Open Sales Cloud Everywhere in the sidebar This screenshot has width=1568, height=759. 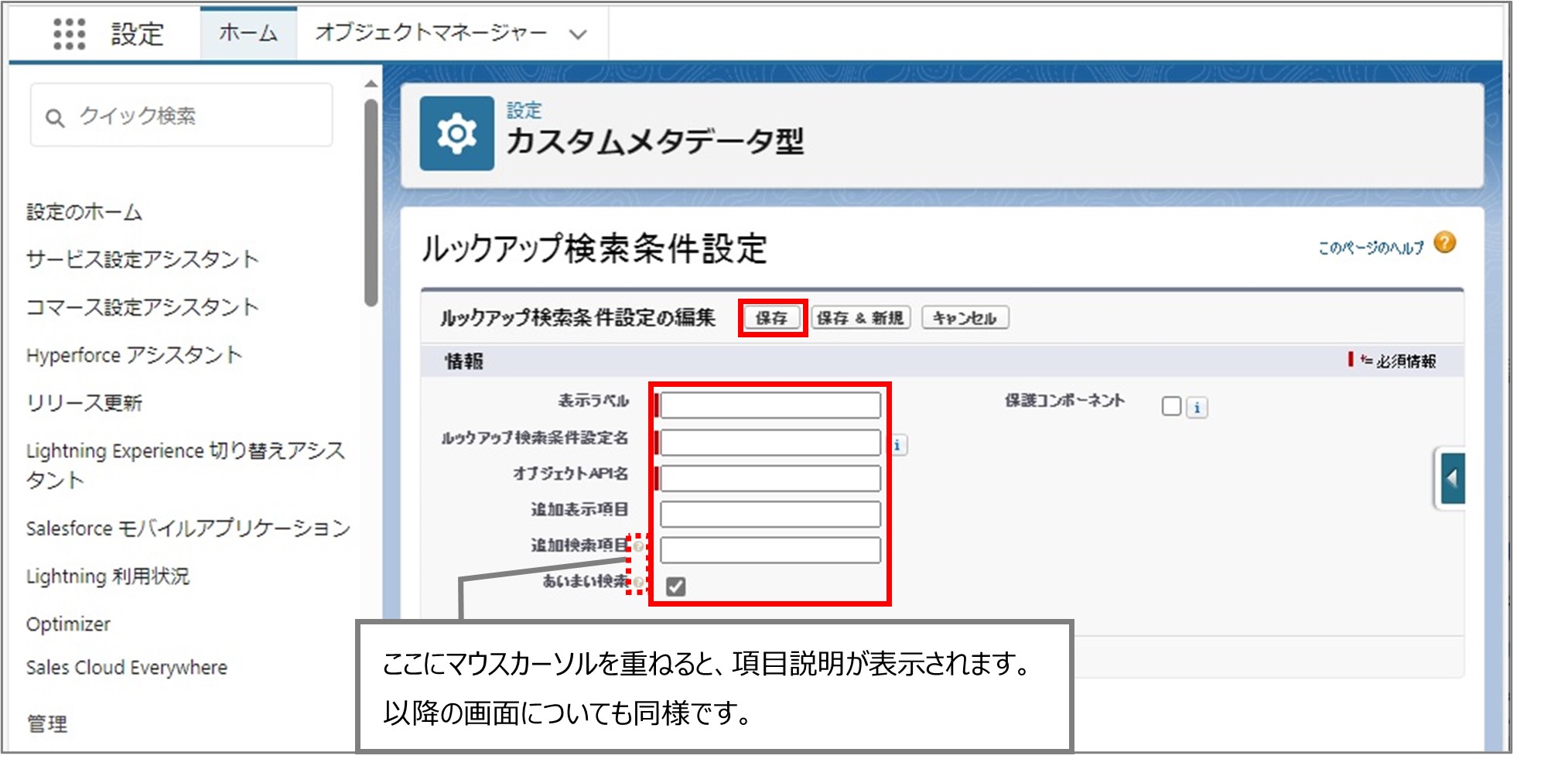tap(127, 667)
